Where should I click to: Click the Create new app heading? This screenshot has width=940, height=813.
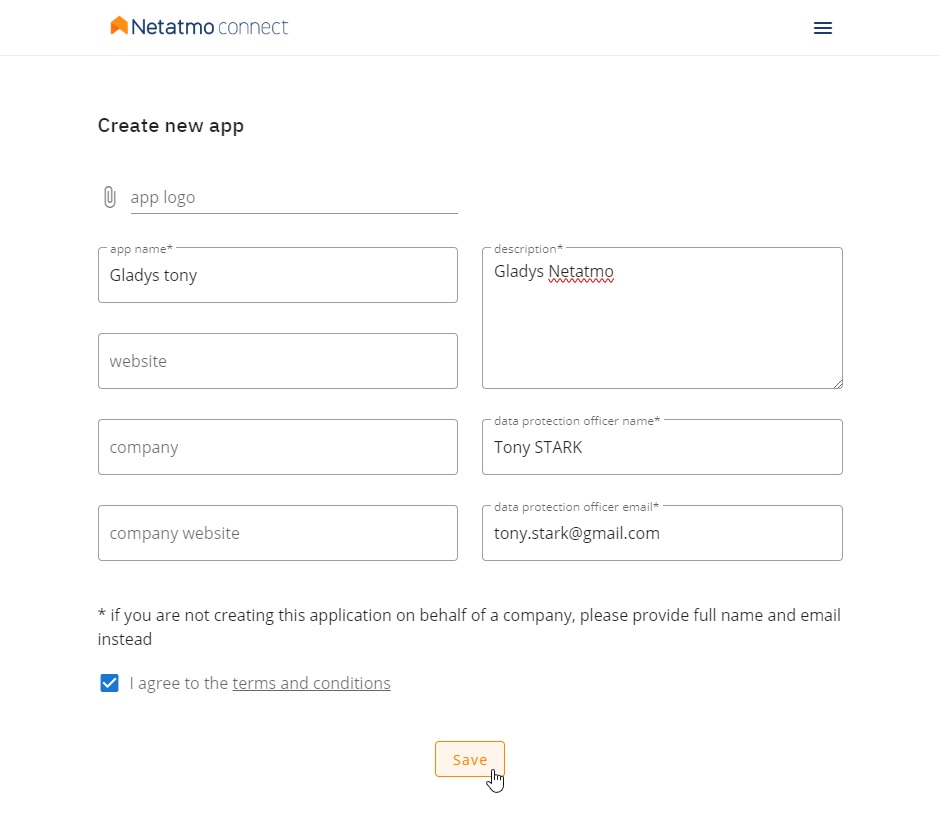click(x=170, y=125)
